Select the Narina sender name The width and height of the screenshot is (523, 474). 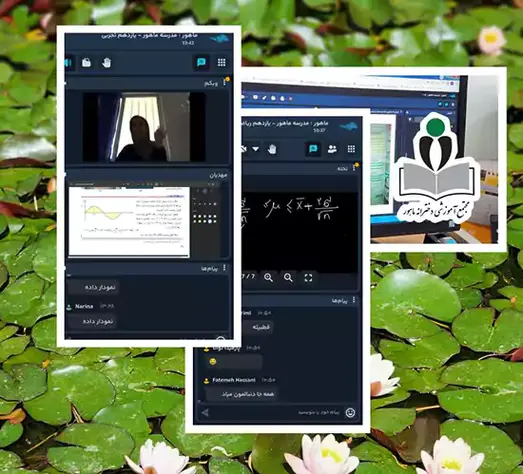pos(84,306)
